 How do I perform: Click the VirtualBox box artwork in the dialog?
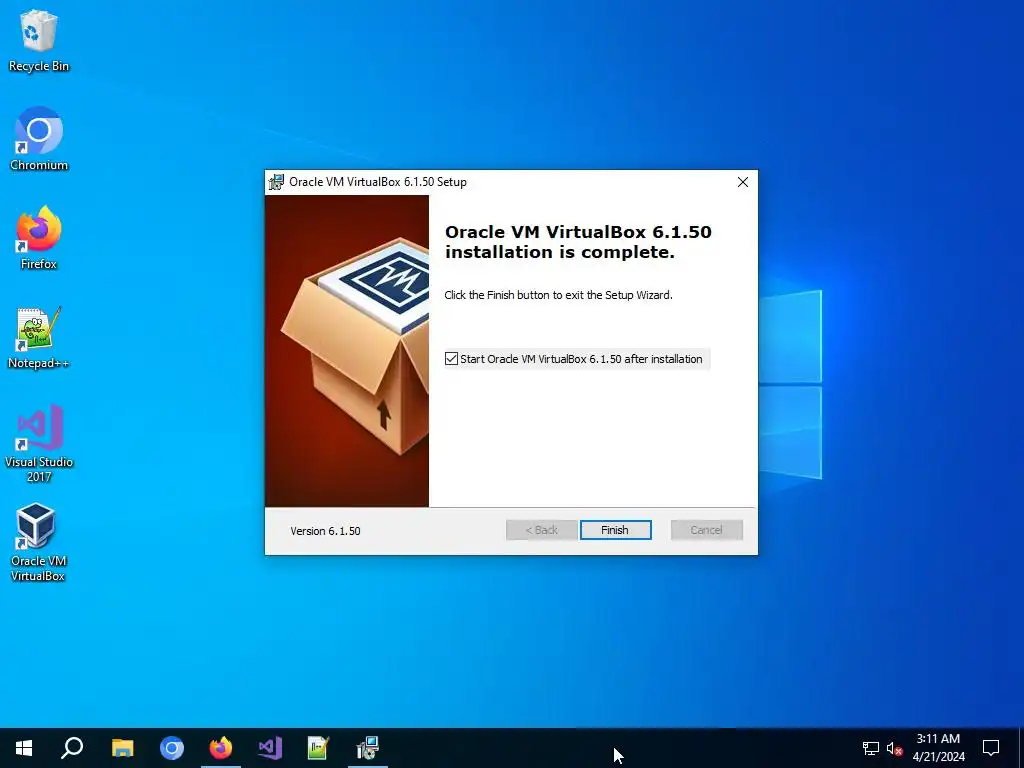[347, 351]
